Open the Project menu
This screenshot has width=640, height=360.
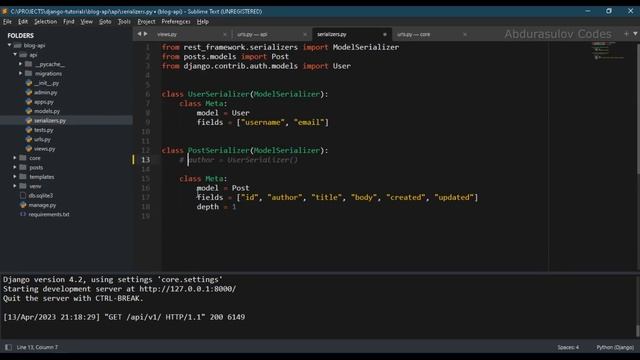[146, 22]
